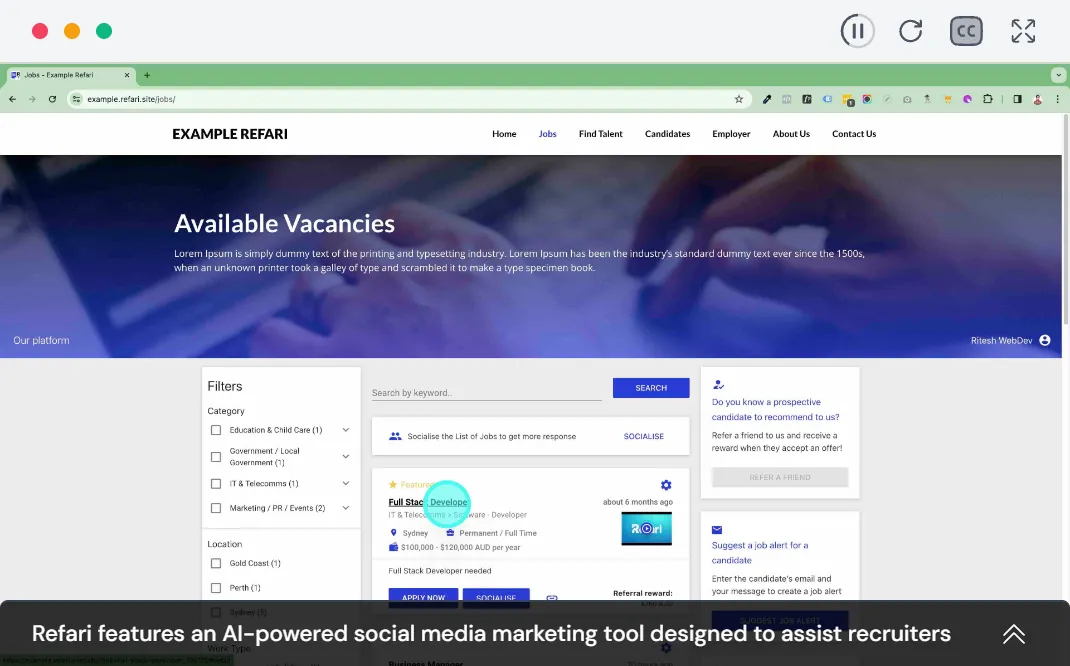The width and height of the screenshot is (1070, 666).
Task: Click the Ritesh WebDev name
Action: [1001, 341]
